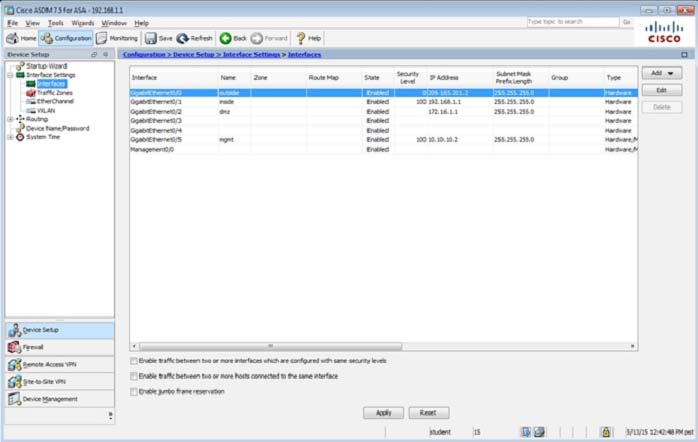Image resolution: width=698 pixels, height=442 pixels.
Task: Select Routing in the tree
Action: [37, 119]
